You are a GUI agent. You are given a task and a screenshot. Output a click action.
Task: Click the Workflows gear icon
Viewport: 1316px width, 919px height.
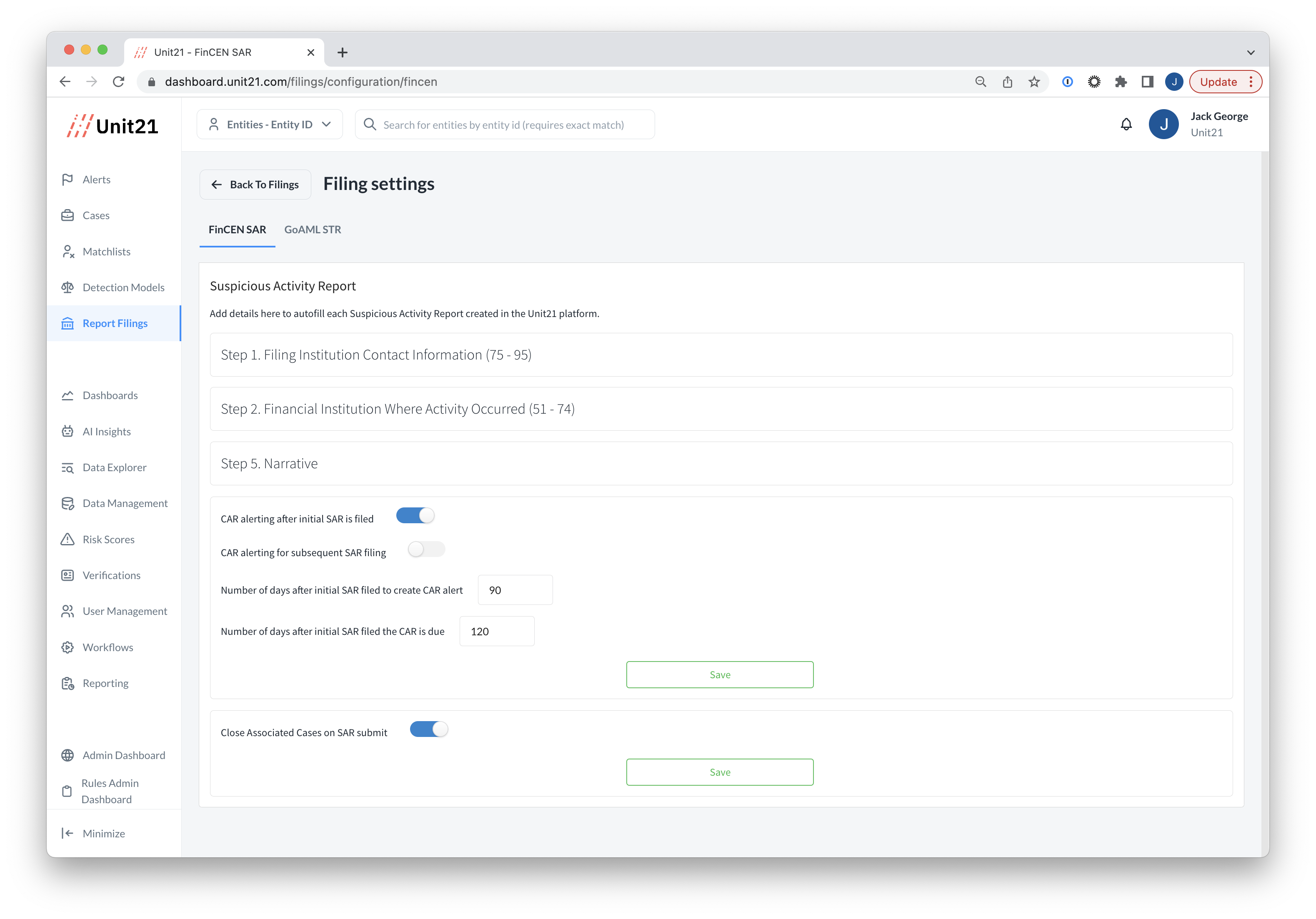coord(67,647)
